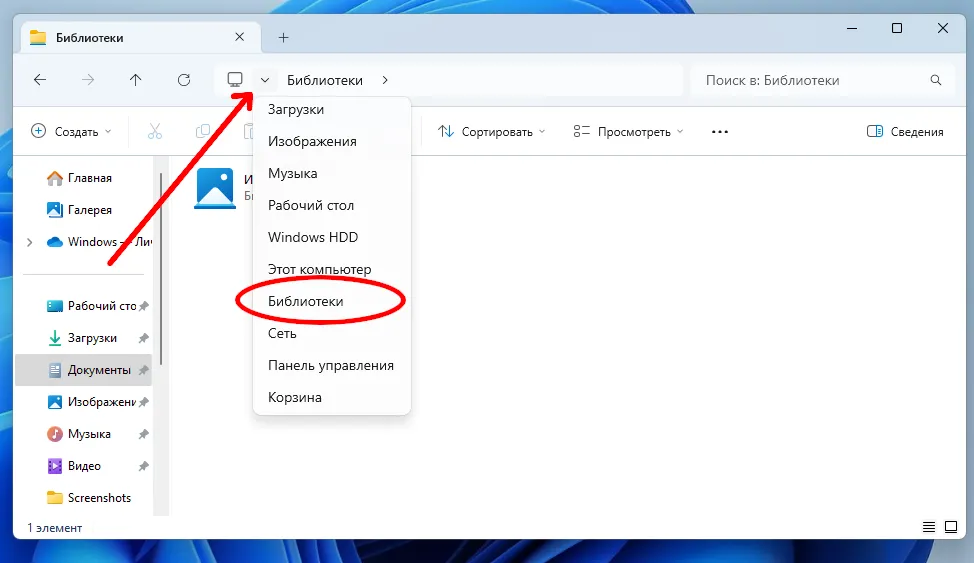Click the navigation pane vertical scrollbar
974x563 pixels.
point(161,268)
